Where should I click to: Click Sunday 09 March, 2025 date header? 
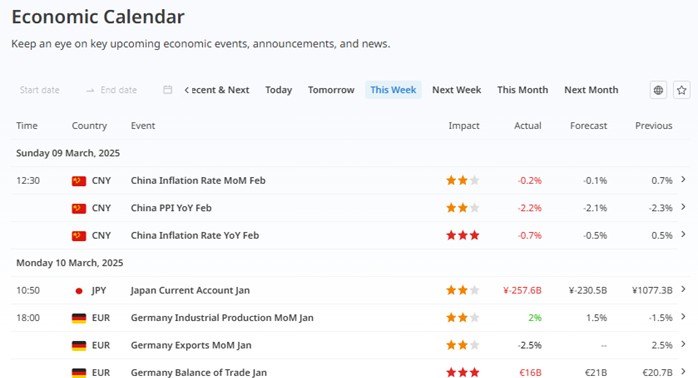click(x=68, y=153)
